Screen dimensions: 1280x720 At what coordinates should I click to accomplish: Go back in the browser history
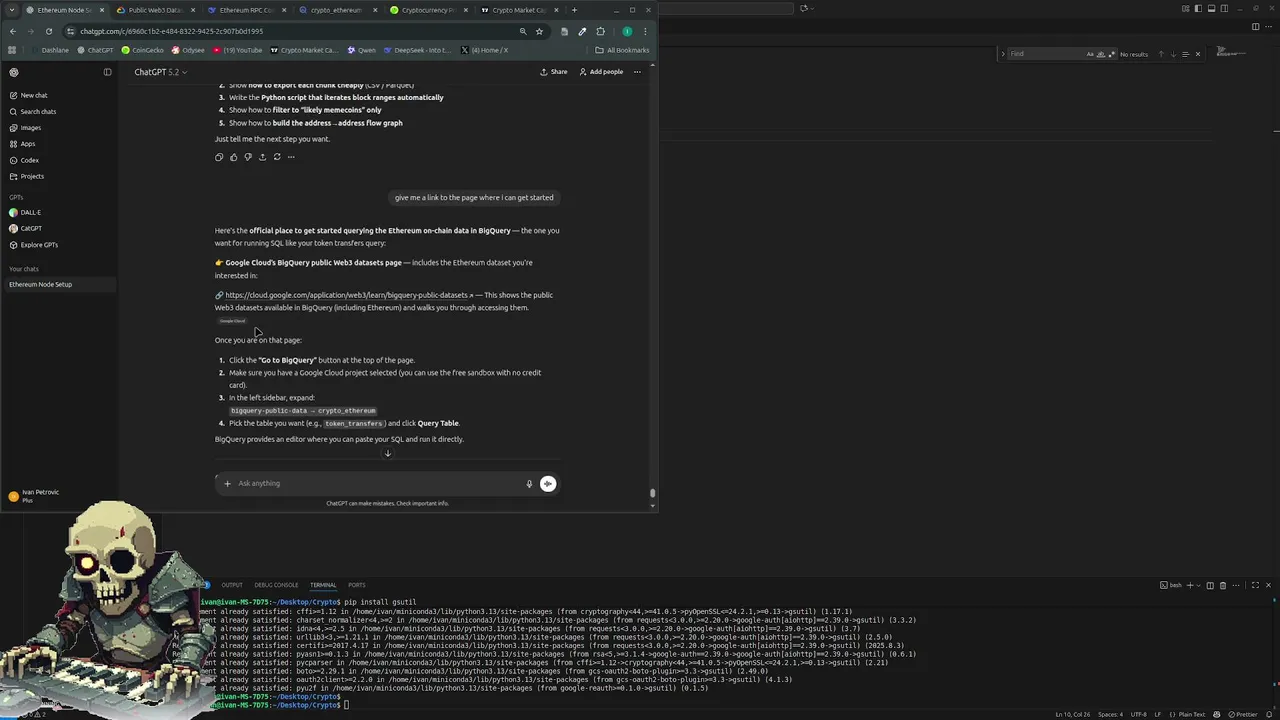(x=12, y=31)
